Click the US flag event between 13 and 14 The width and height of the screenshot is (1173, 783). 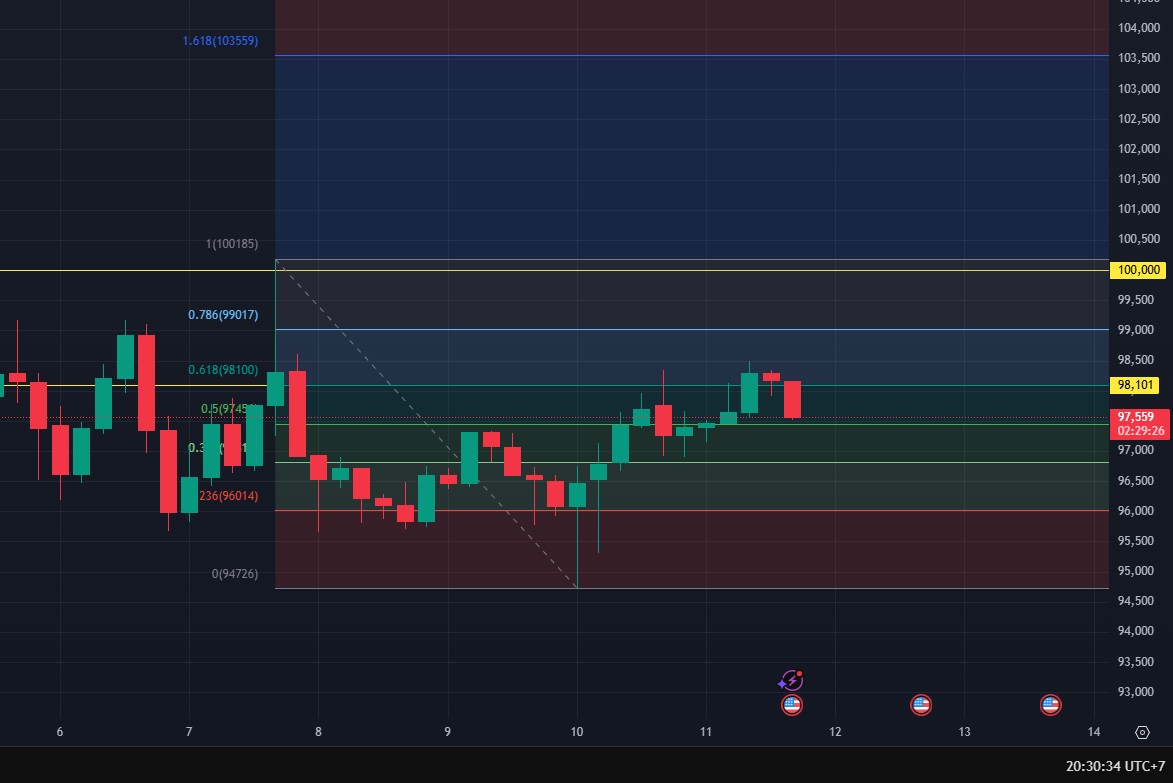[x=1050, y=705]
